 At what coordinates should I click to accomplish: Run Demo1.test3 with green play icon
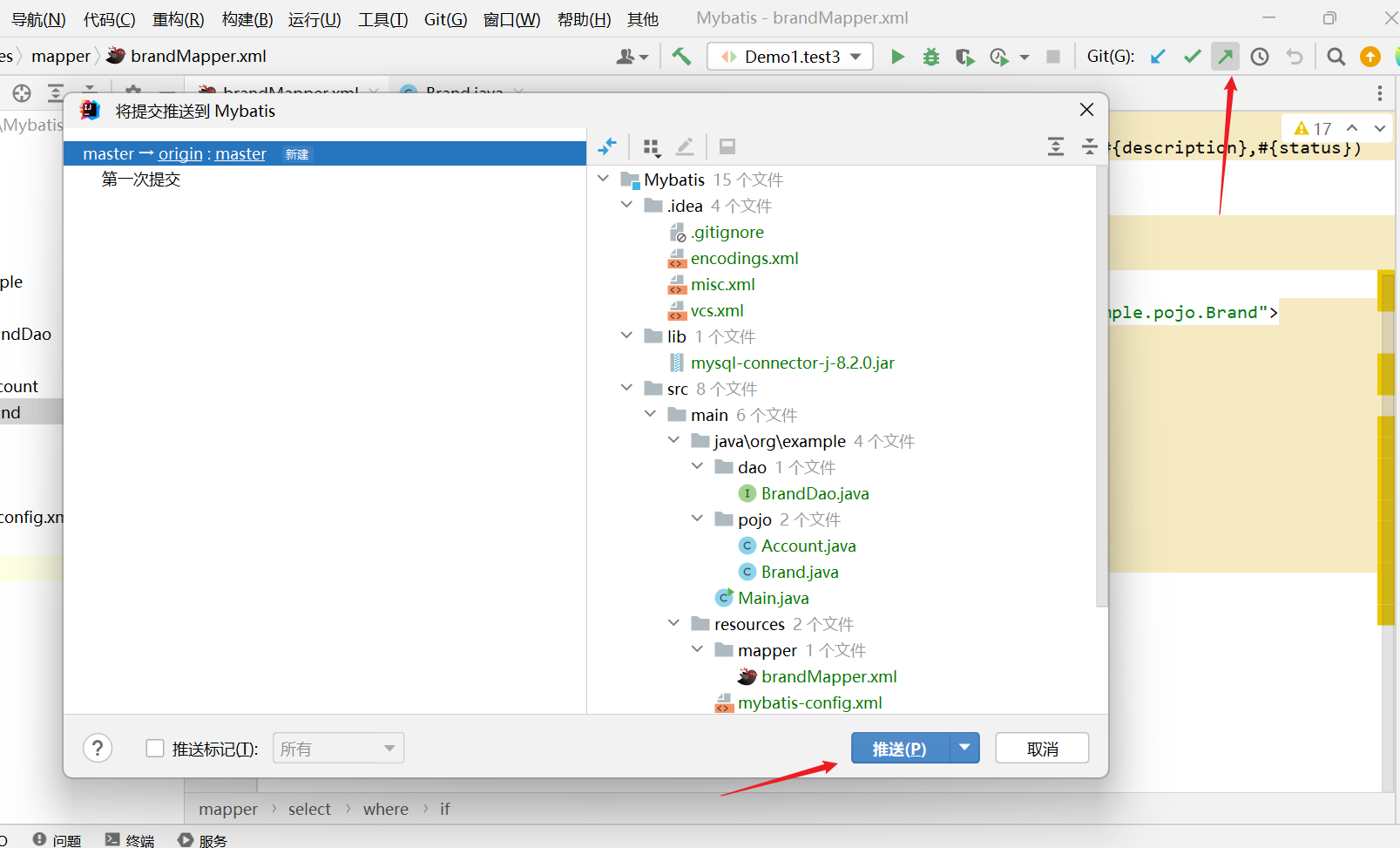897,57
